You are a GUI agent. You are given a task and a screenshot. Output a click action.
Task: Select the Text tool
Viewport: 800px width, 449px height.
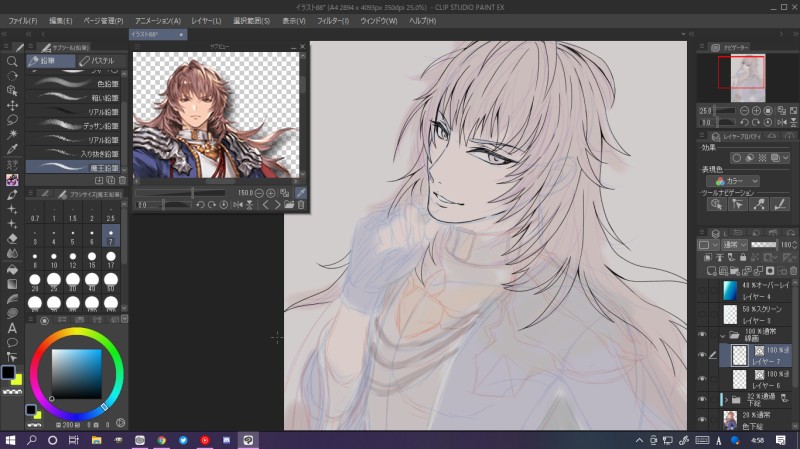tap(12, 328)
